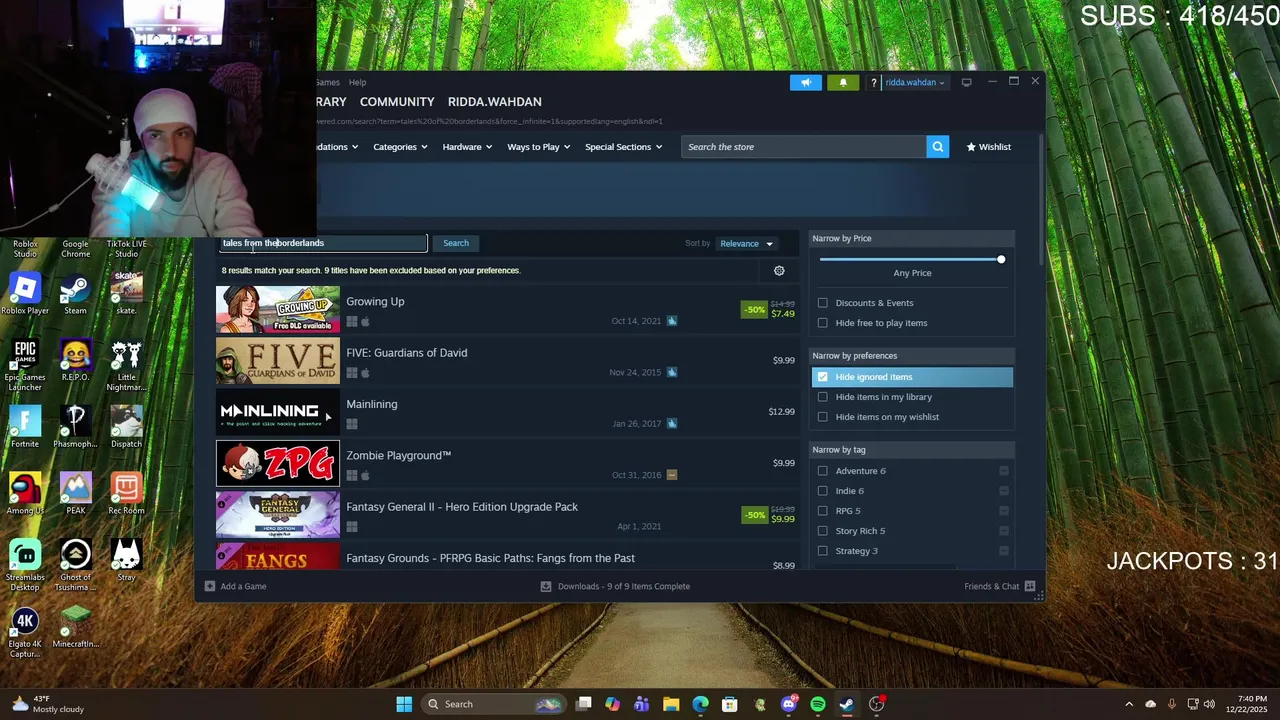Image resolution: width=1280 pixels, height=720 pixels.
Task: Click the Windows Start button
Action: tap(404, 704)
